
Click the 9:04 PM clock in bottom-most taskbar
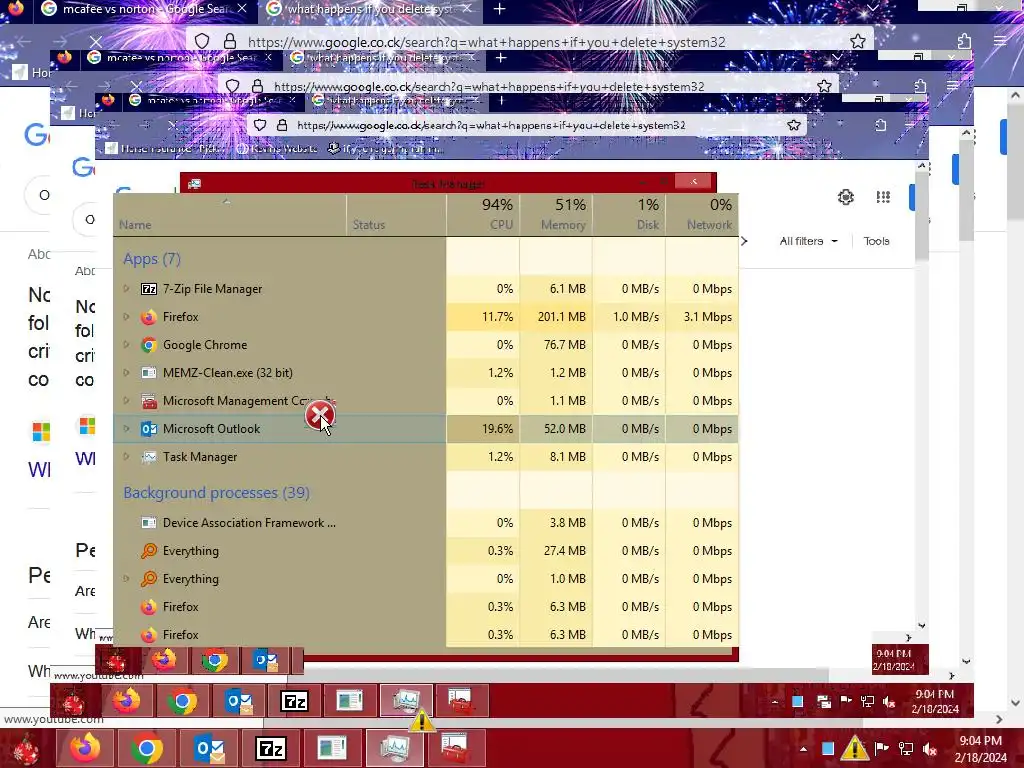click(980, 749)
